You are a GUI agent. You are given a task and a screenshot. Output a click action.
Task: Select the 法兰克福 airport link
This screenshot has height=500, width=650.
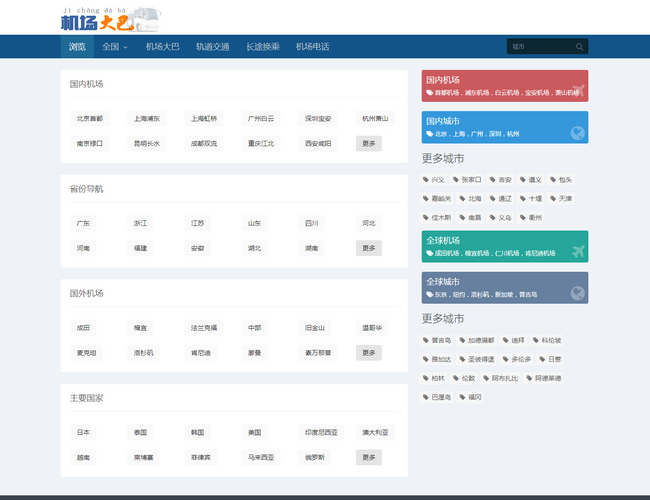pos(204,328)
